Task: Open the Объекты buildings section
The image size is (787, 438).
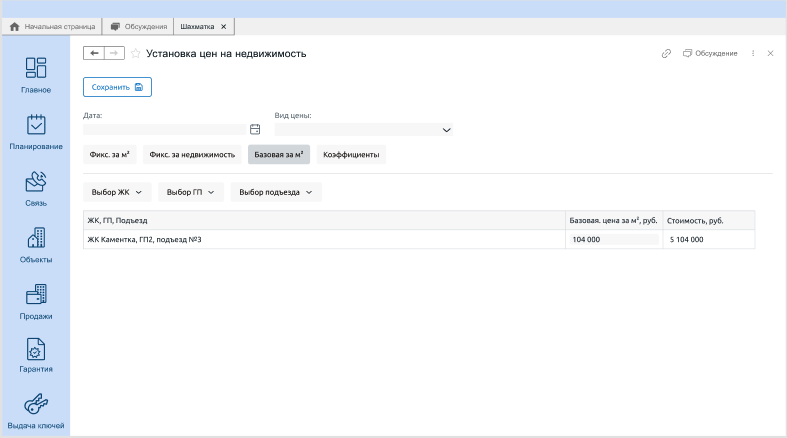Action: pyautogui.click(x=36, y=245)
